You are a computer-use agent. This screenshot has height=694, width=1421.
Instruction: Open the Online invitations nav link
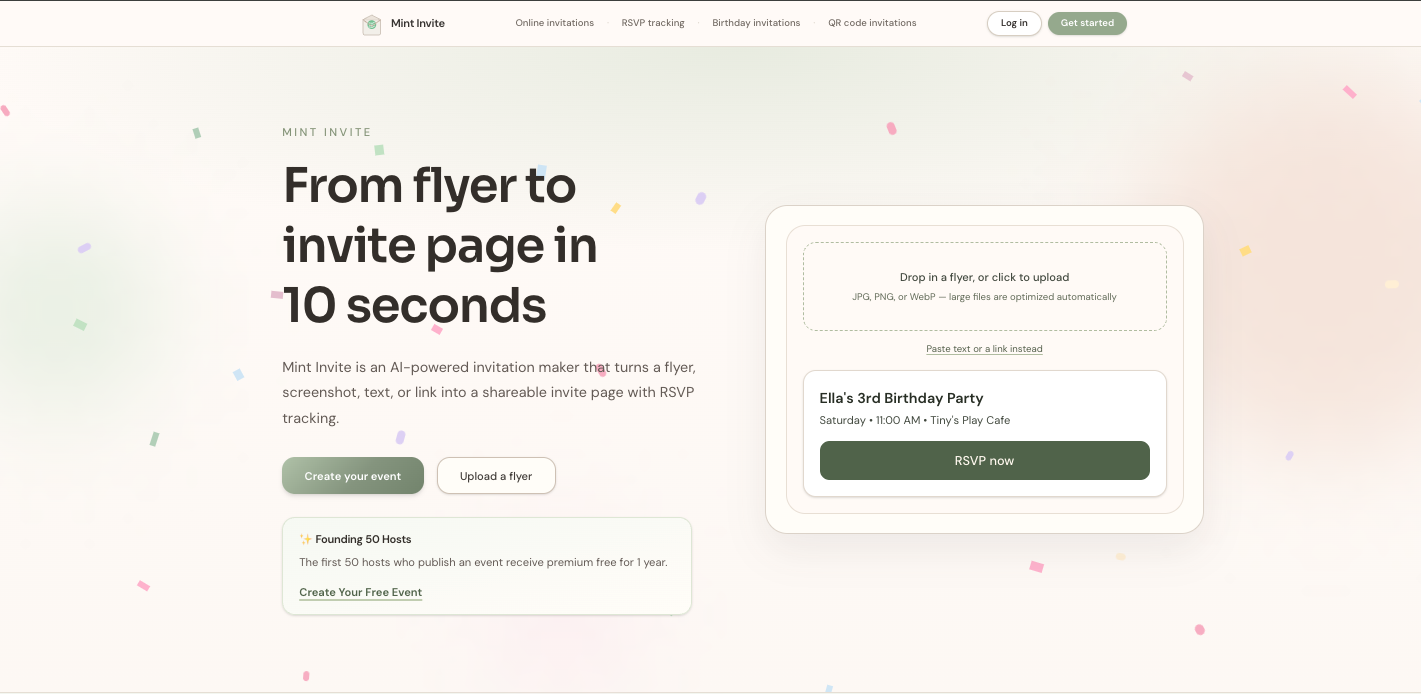tap(554, 23)
